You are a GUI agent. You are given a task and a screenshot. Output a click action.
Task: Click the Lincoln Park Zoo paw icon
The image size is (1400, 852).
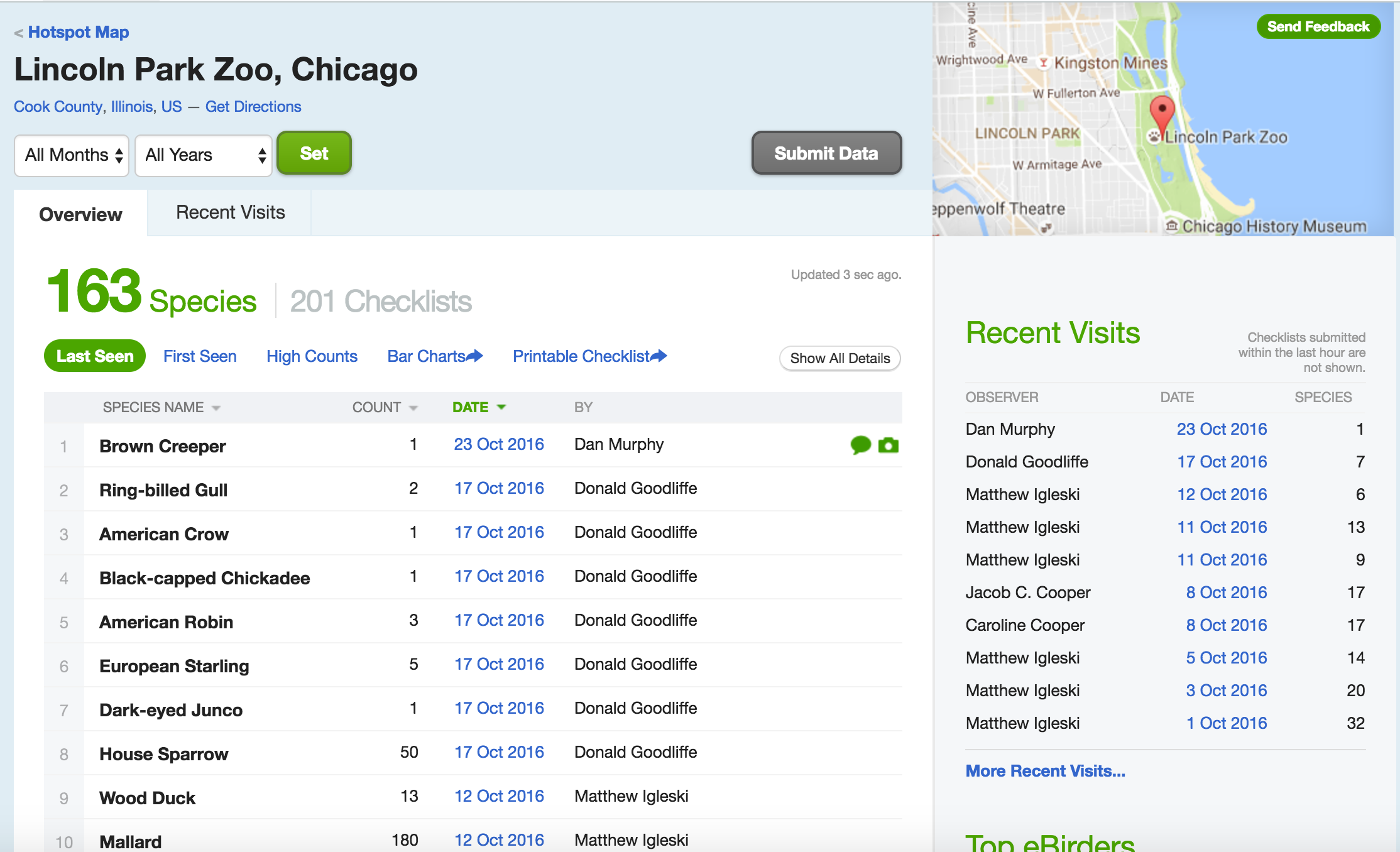[x=1154, y=136]
